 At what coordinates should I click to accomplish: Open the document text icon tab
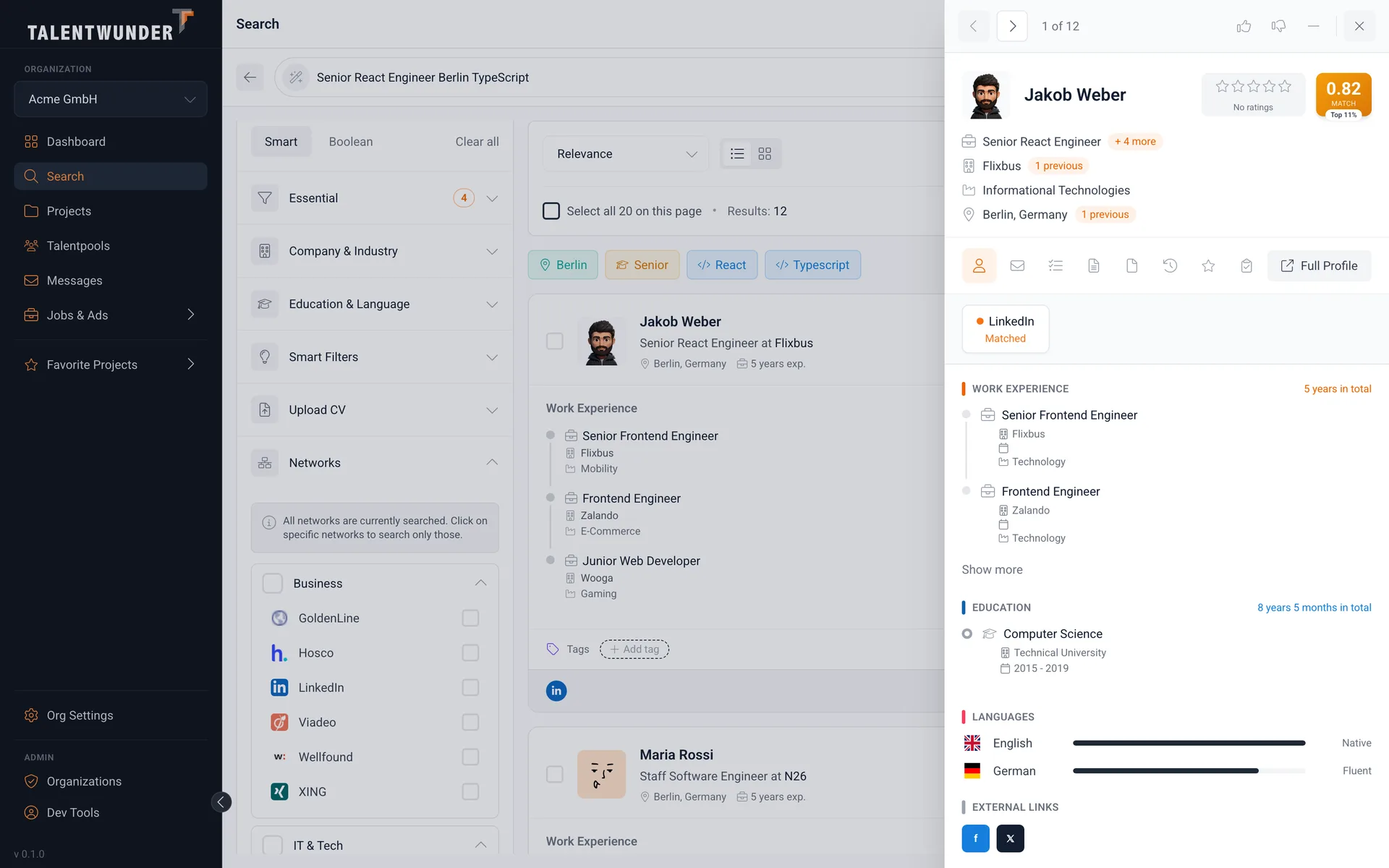click(1094, 265)
